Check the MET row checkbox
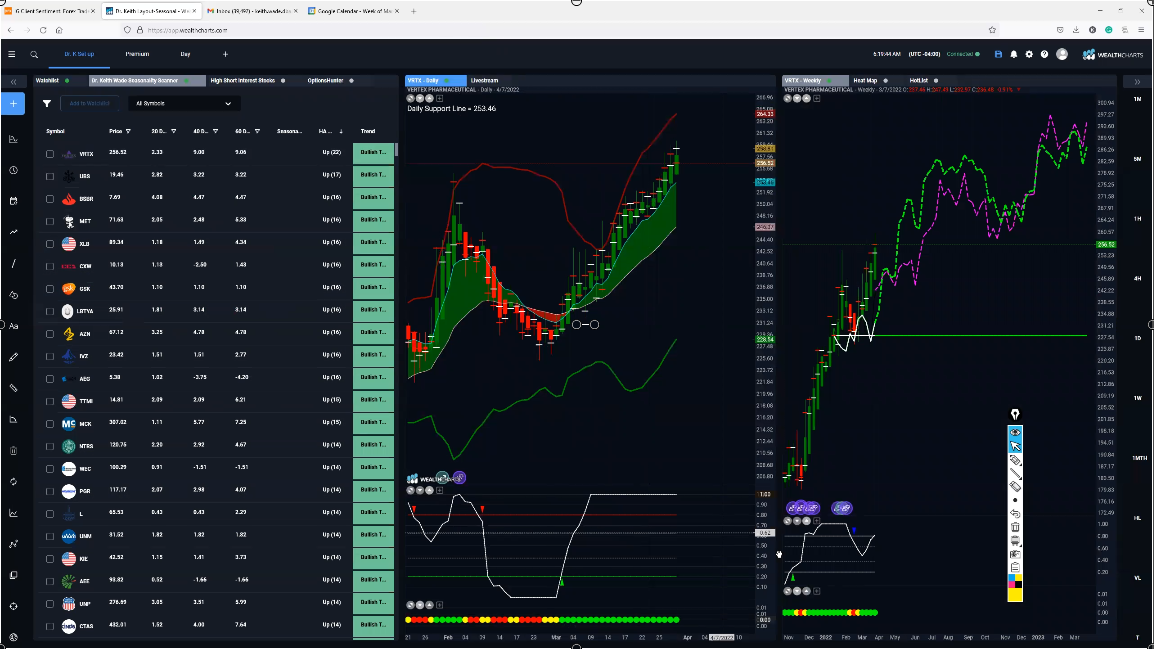Image resolution: width=1154 pixels, height=649 pixels. tap(50, 221)
